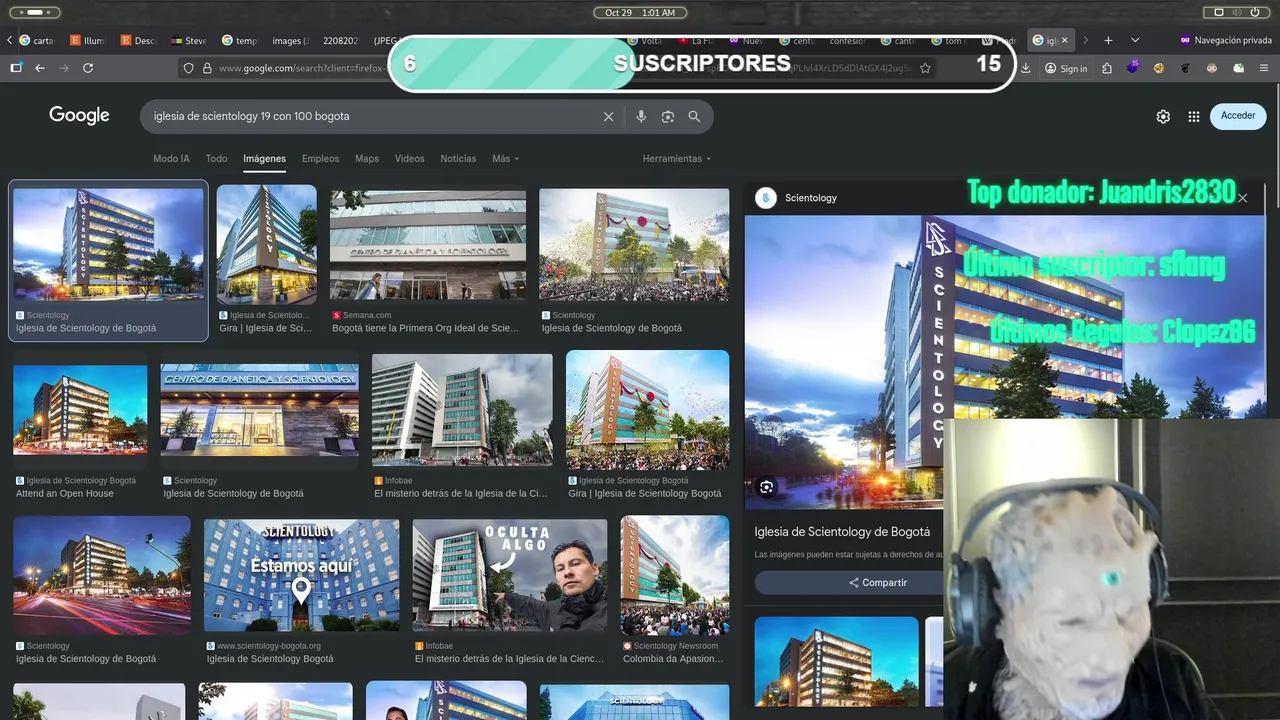Switch to 'Todo' results tab
The width and height of the screenshot is (1280, 720).
216,159
